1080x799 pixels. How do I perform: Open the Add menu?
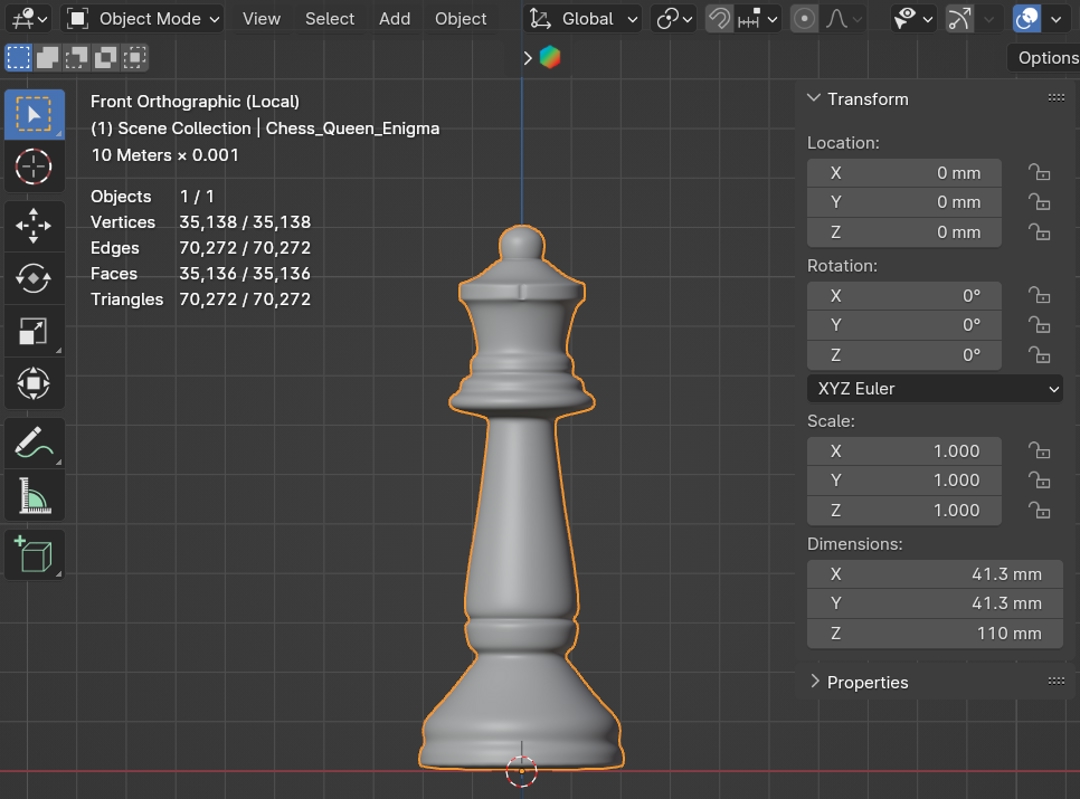tap(394, 19)
